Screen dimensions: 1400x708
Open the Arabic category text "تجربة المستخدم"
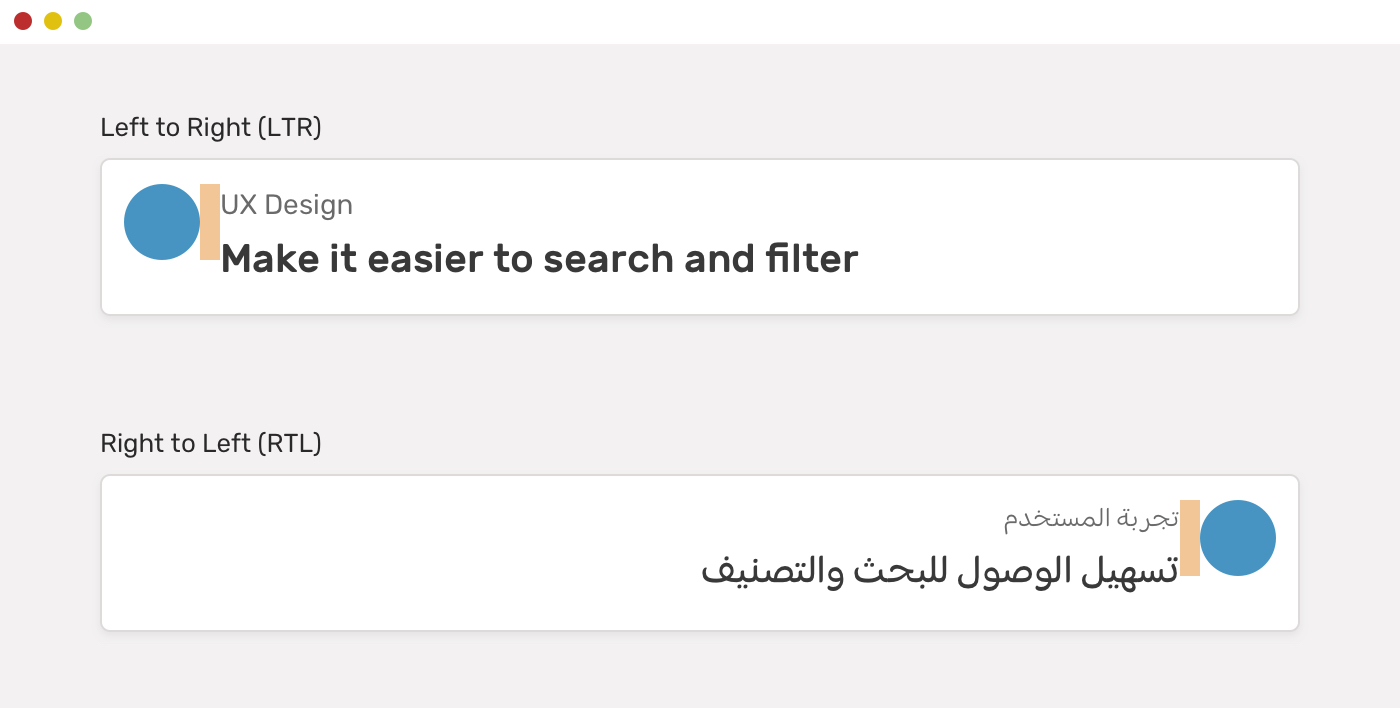point(1091,519)
